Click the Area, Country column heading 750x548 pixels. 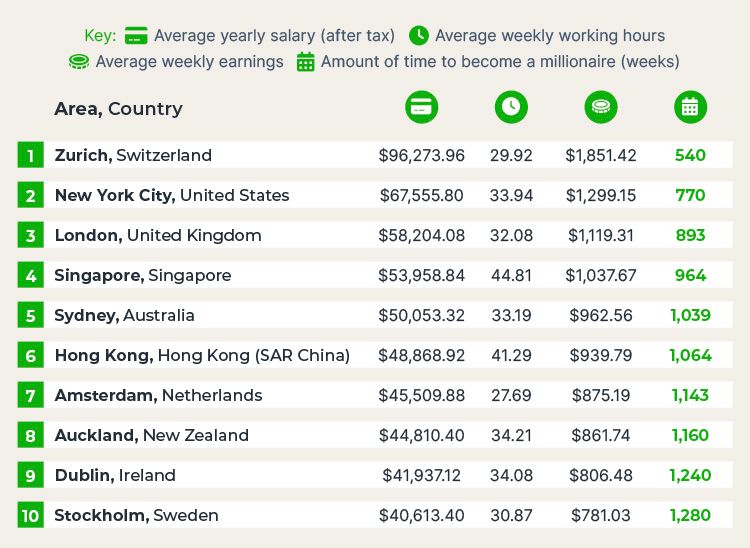(x=118, y=108)
